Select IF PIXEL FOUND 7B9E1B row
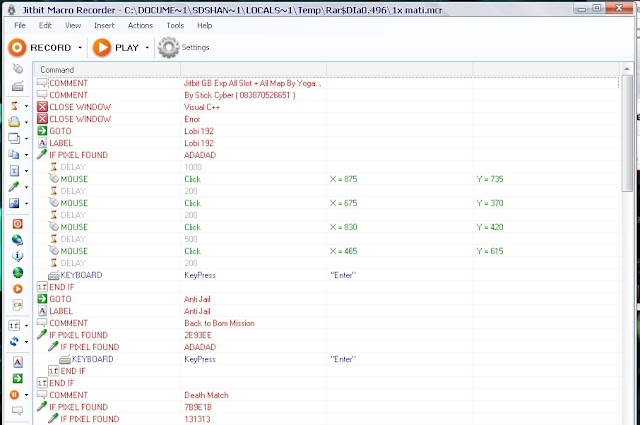This screenshot has height=425, width=640. [327, 407]
